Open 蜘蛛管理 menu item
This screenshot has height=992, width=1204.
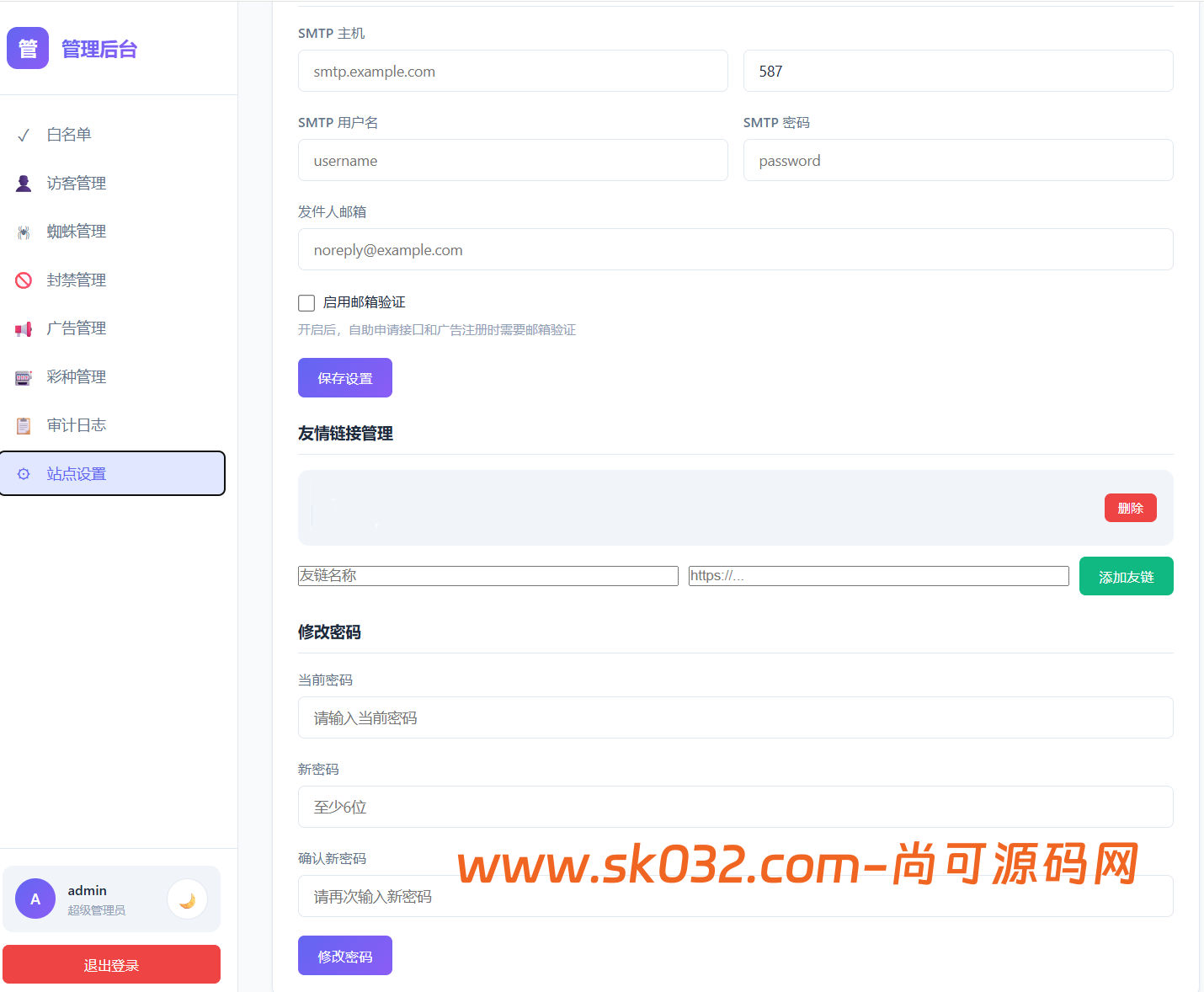tap(113, 232)
